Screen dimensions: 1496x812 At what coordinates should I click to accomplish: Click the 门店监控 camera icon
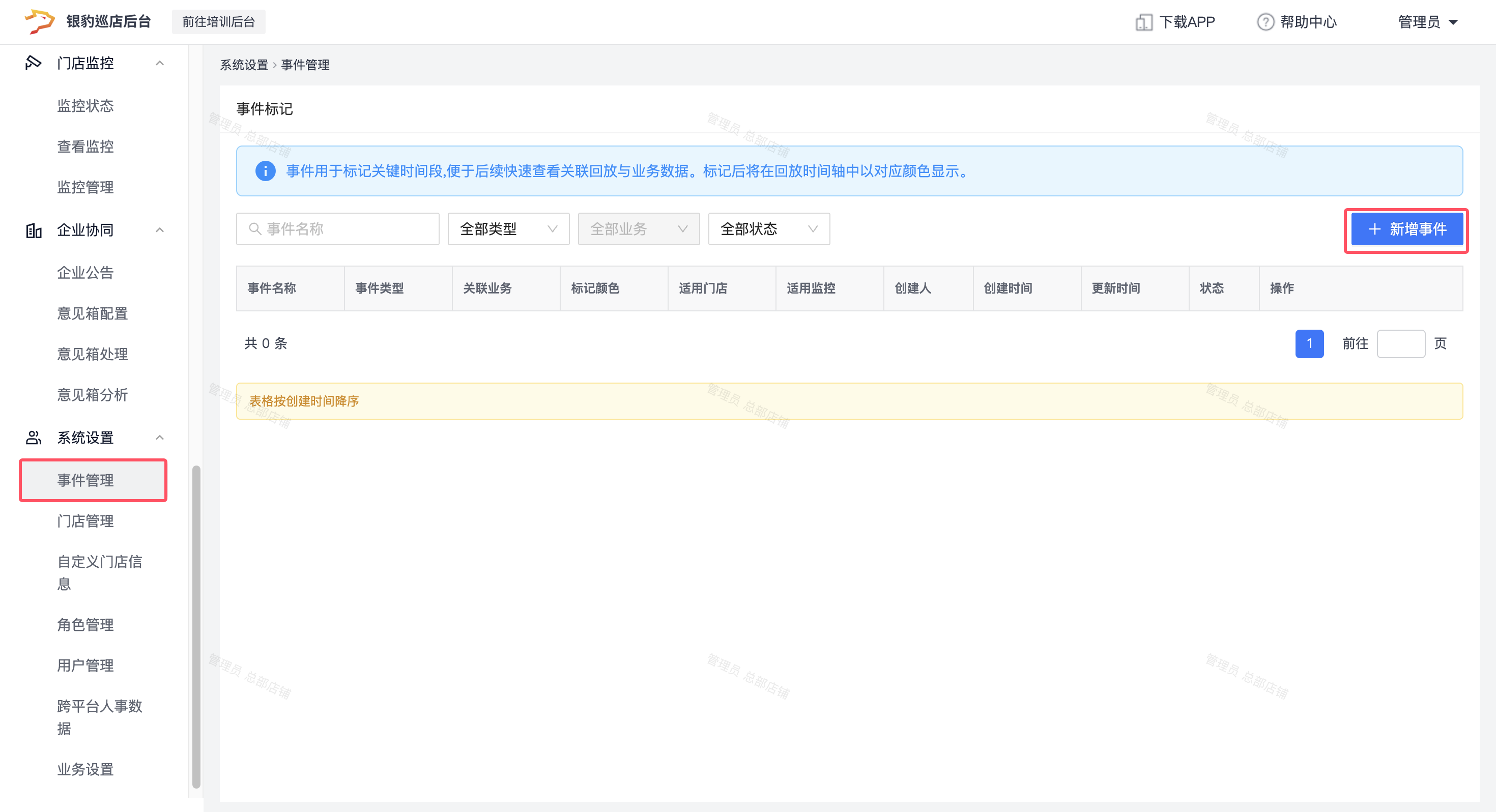tap(34, 63)
